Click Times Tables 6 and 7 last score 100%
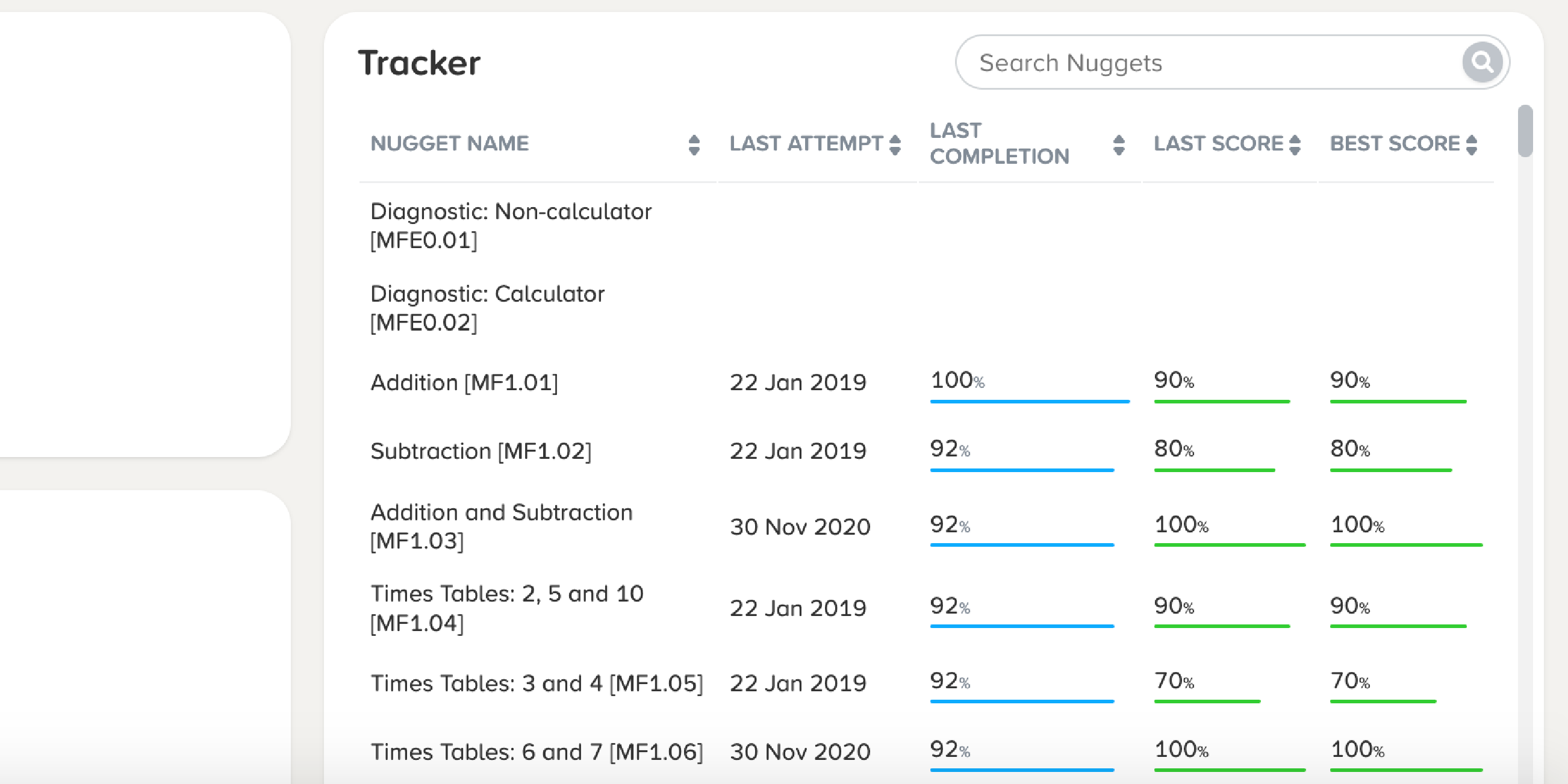 [1181, 749]
